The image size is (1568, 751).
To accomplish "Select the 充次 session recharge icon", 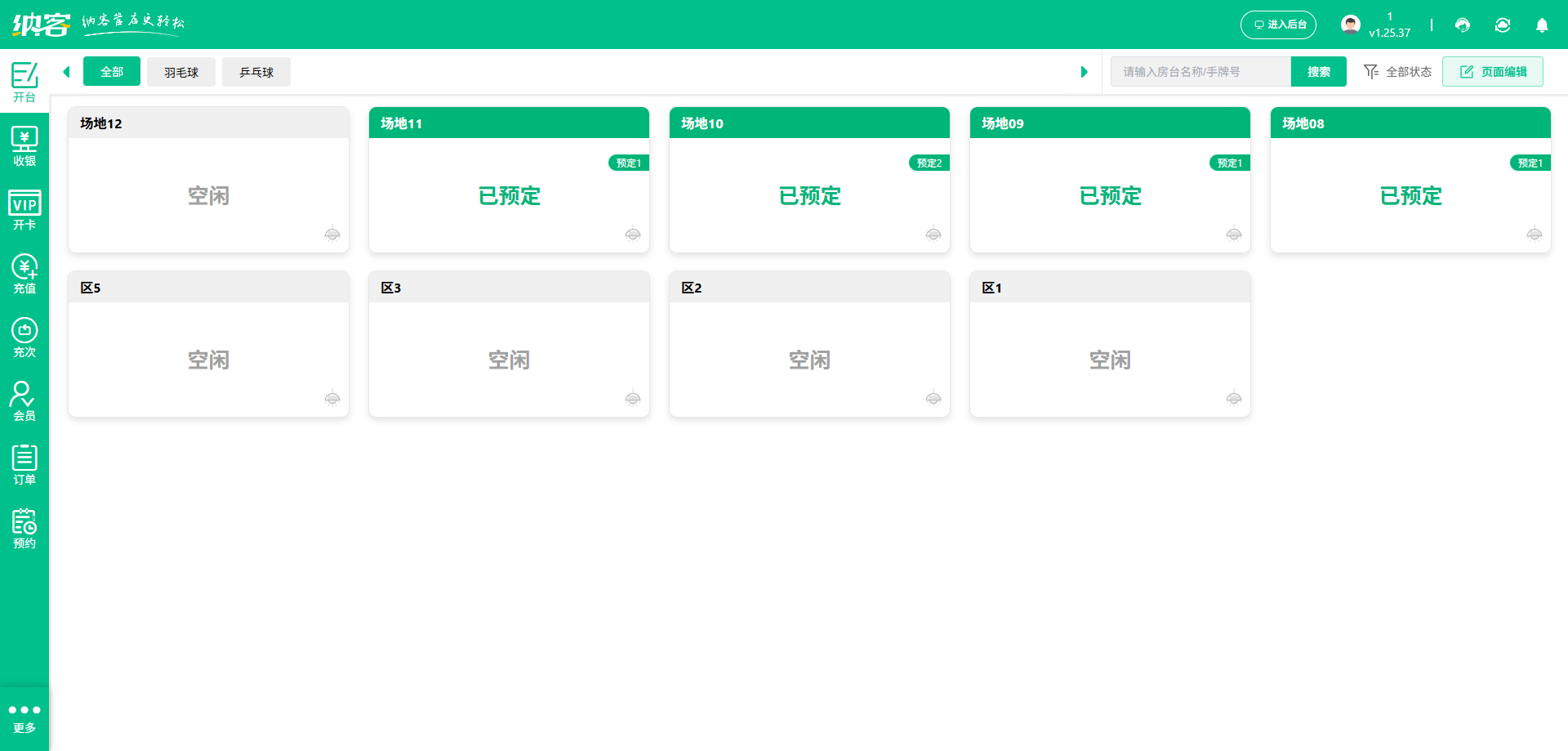I will 24,337.
